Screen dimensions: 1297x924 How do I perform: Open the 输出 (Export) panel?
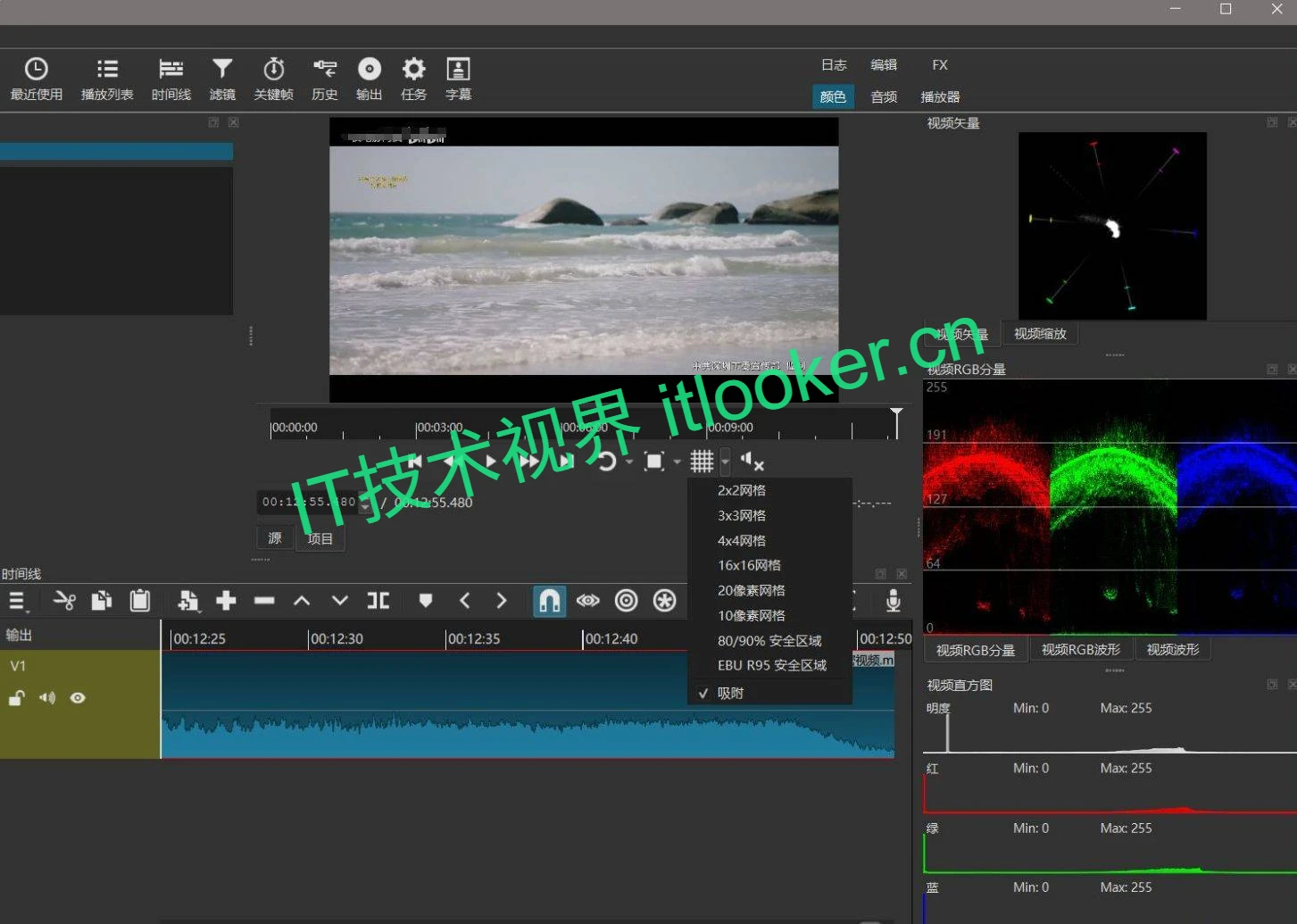[x=369, y=78]
